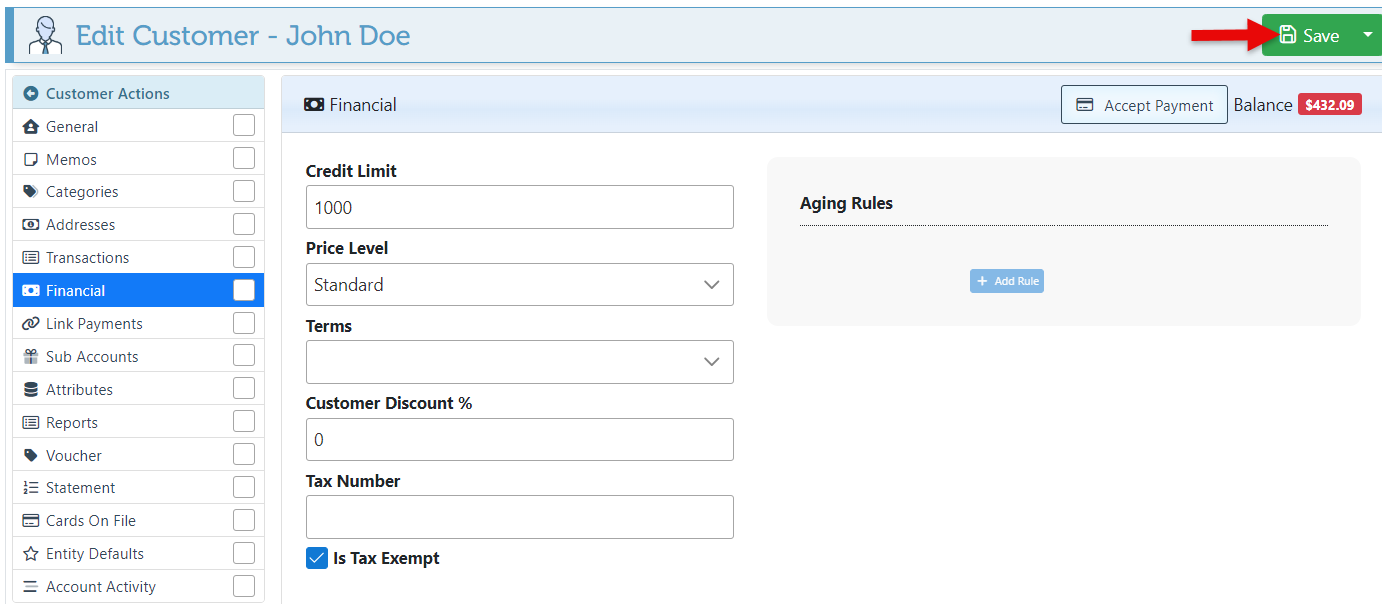Uncheck the Is Tax Exempt checkbox
The image size is (1382, 604).
[317, 558]
